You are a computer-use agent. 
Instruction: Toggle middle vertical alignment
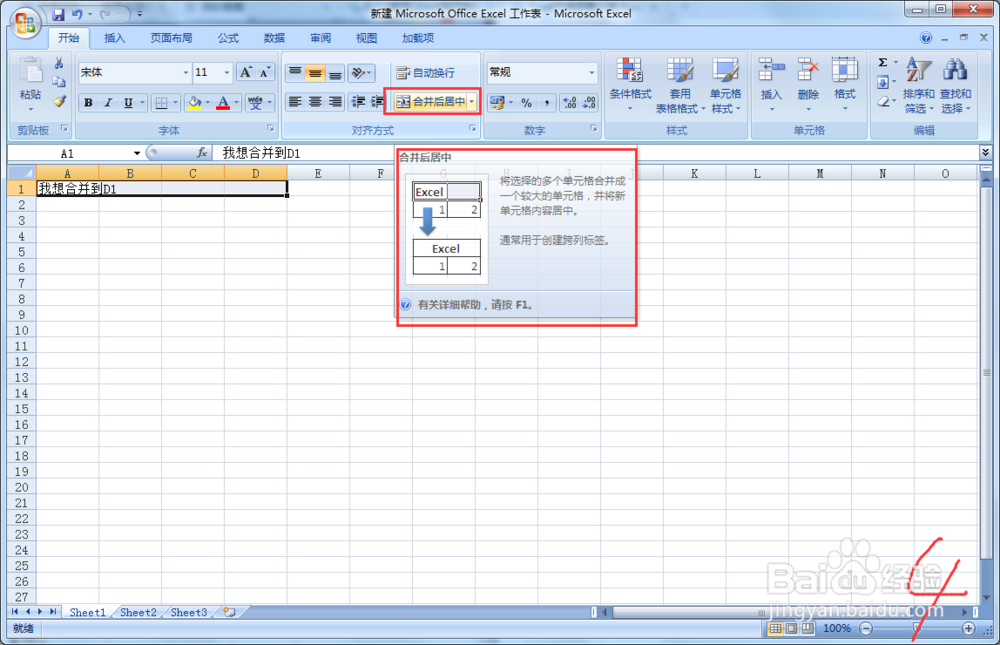point(315,73)
